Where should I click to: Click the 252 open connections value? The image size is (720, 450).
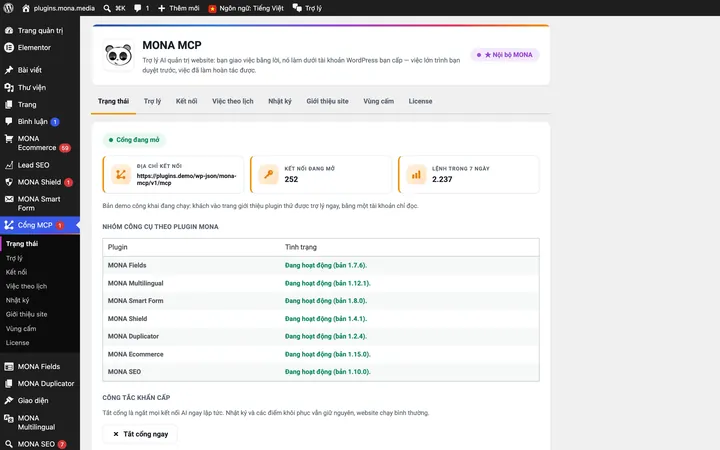pos(291,179)
